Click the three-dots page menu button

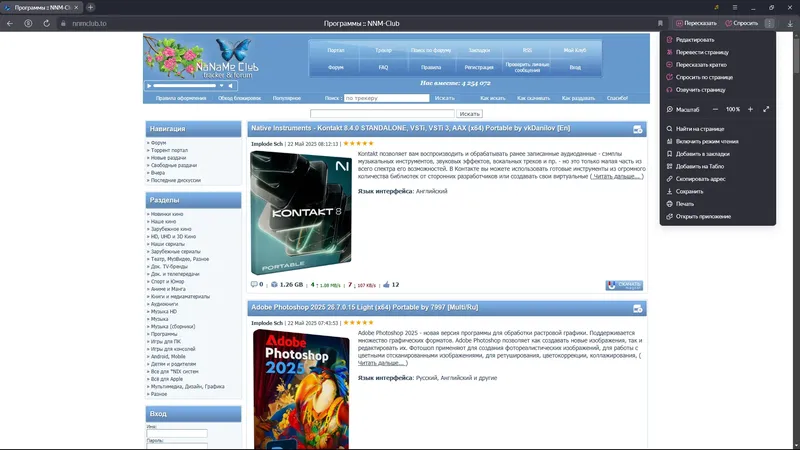(769, 23)
